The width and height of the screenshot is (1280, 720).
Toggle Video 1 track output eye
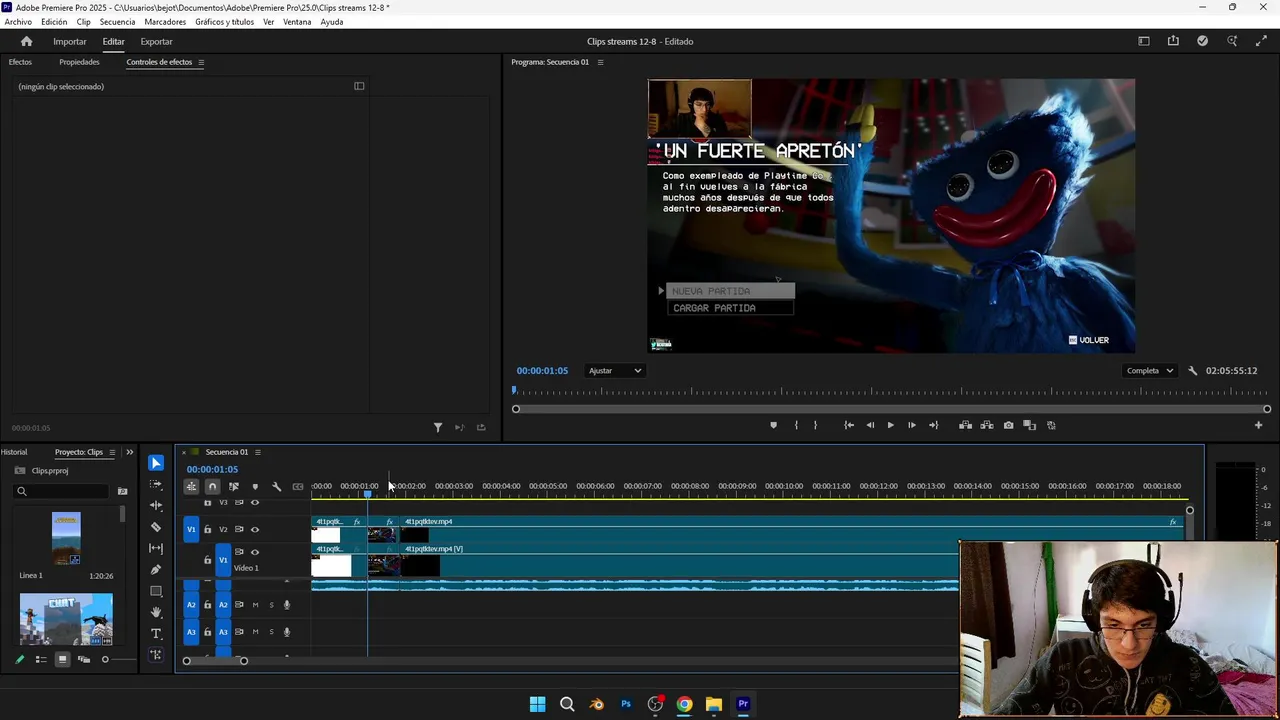(x=255, y=552)
